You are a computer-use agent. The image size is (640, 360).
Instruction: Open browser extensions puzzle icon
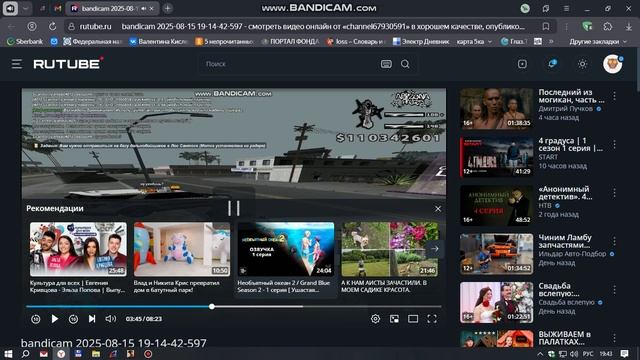[x=607, y=27]
